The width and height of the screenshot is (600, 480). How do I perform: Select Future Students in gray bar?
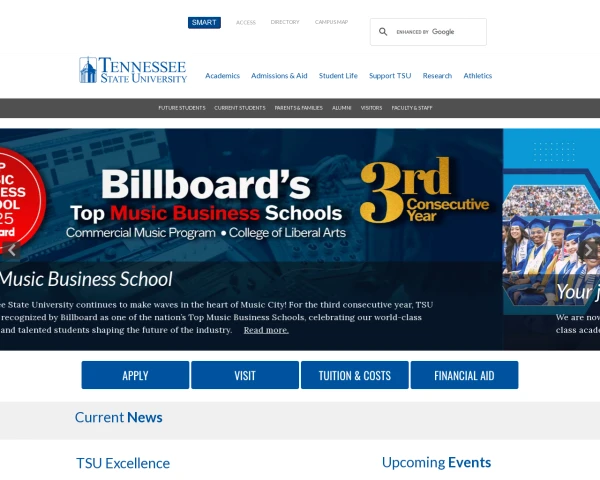tap(182, 108)
